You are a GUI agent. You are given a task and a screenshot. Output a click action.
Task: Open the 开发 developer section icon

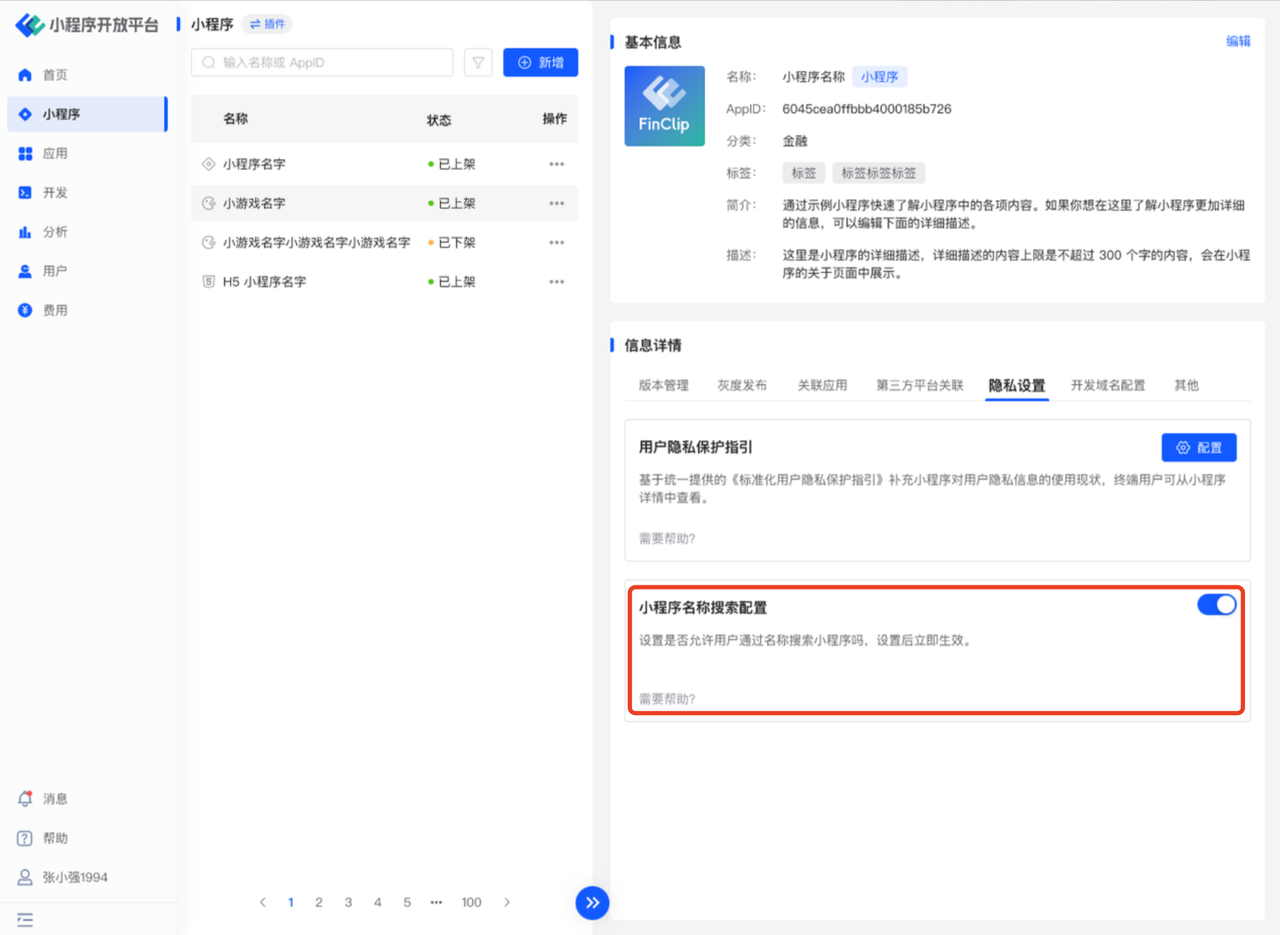coord(26,193)
